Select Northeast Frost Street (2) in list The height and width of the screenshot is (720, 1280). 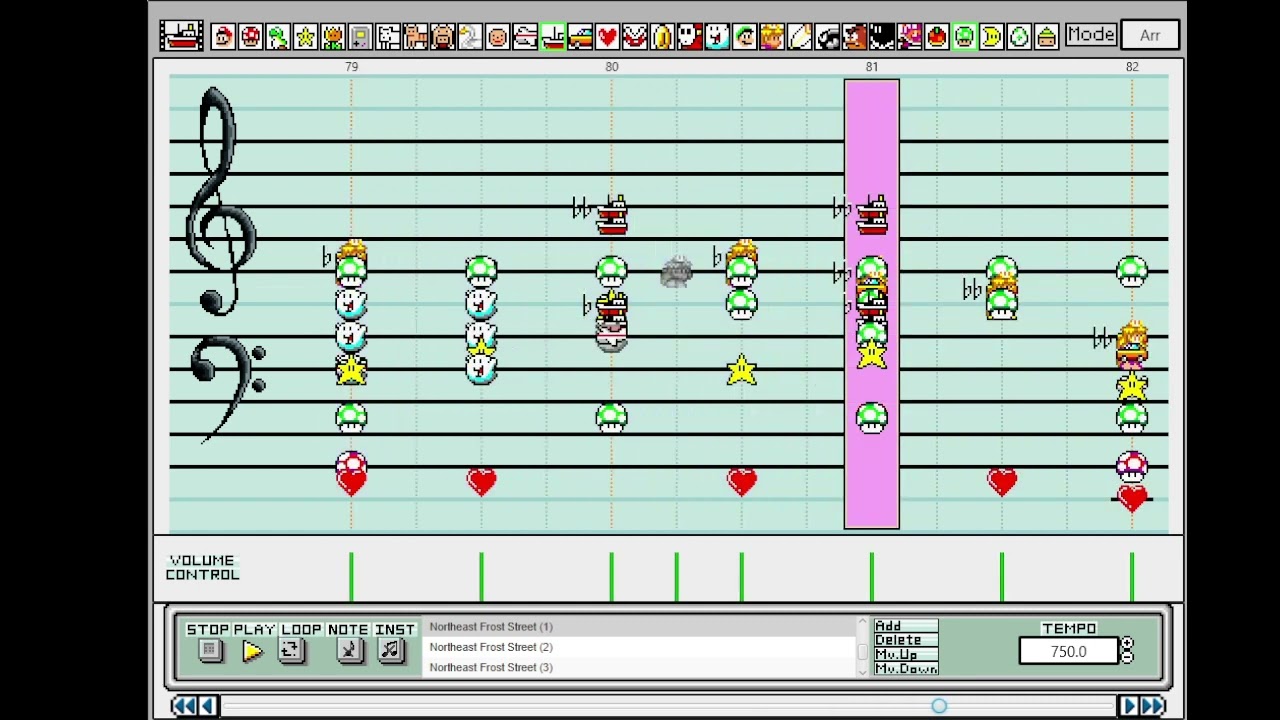coord(640,647)
